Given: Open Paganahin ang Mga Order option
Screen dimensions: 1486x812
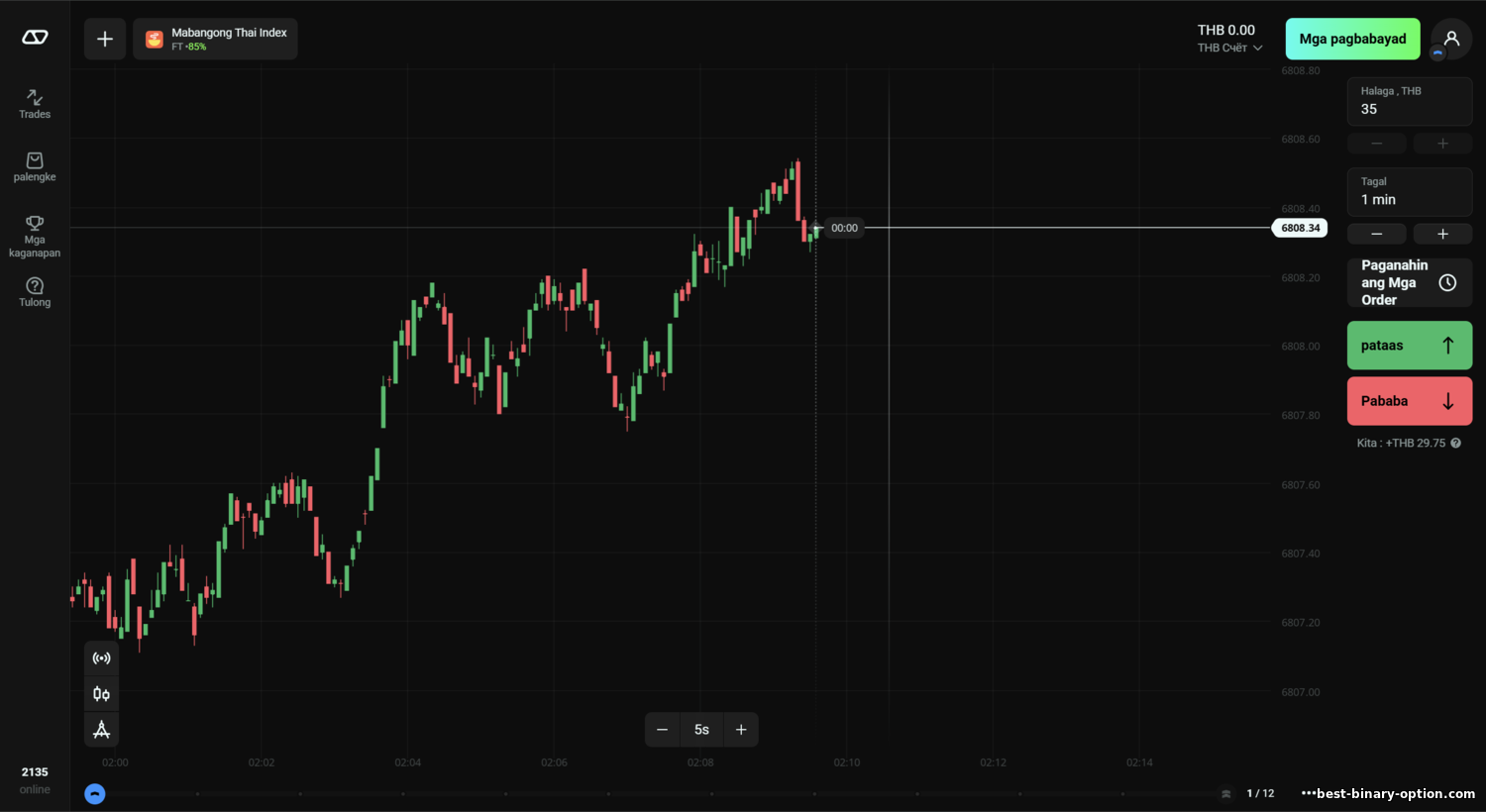Looking at the screenshot, I should pyautogui.click(x=1409, y=282).
